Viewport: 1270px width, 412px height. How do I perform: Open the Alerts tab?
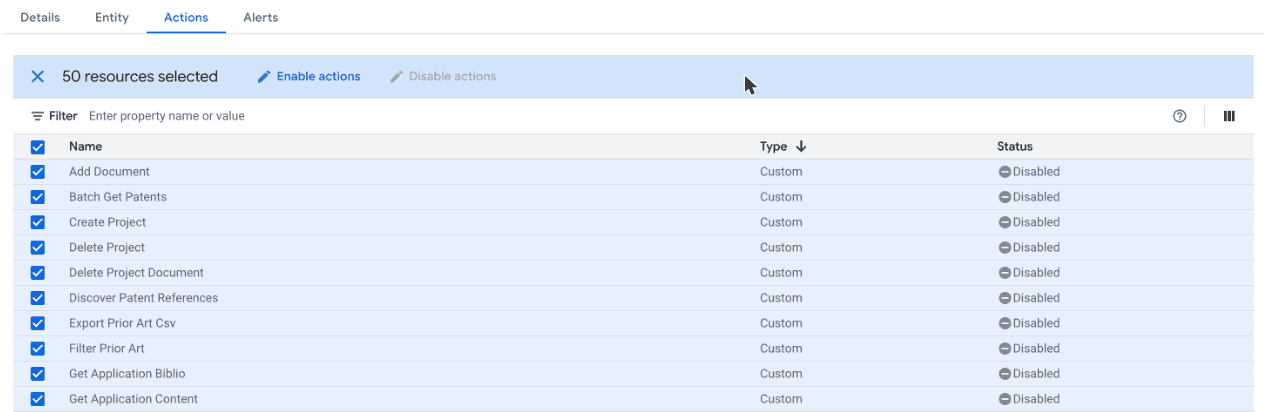tap(261, 17)
